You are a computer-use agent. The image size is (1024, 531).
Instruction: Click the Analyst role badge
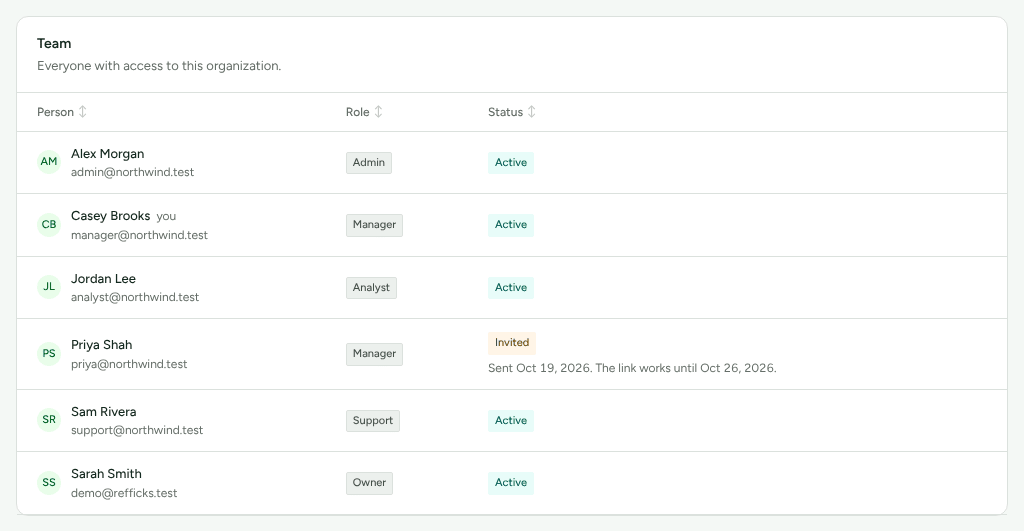[371, 287]
